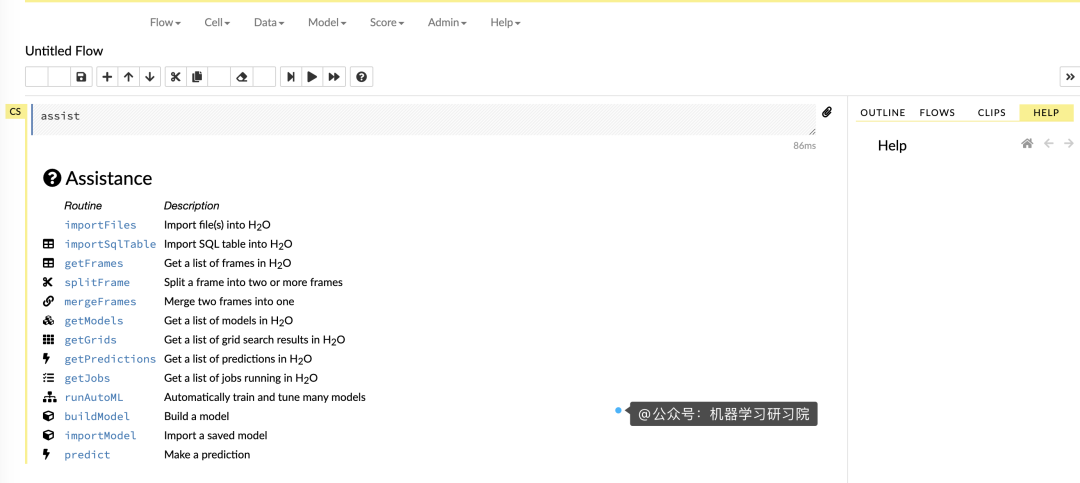Click the Routine column header
The width and height of the screenshot is (1080, 483).
[x=83, y=205]
